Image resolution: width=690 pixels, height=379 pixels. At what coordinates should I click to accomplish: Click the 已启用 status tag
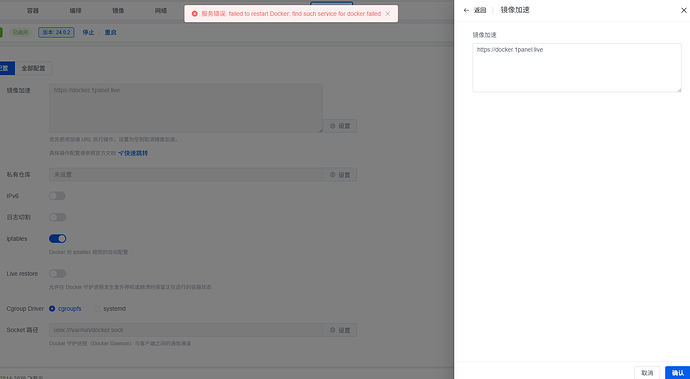[x=20, y=32]
